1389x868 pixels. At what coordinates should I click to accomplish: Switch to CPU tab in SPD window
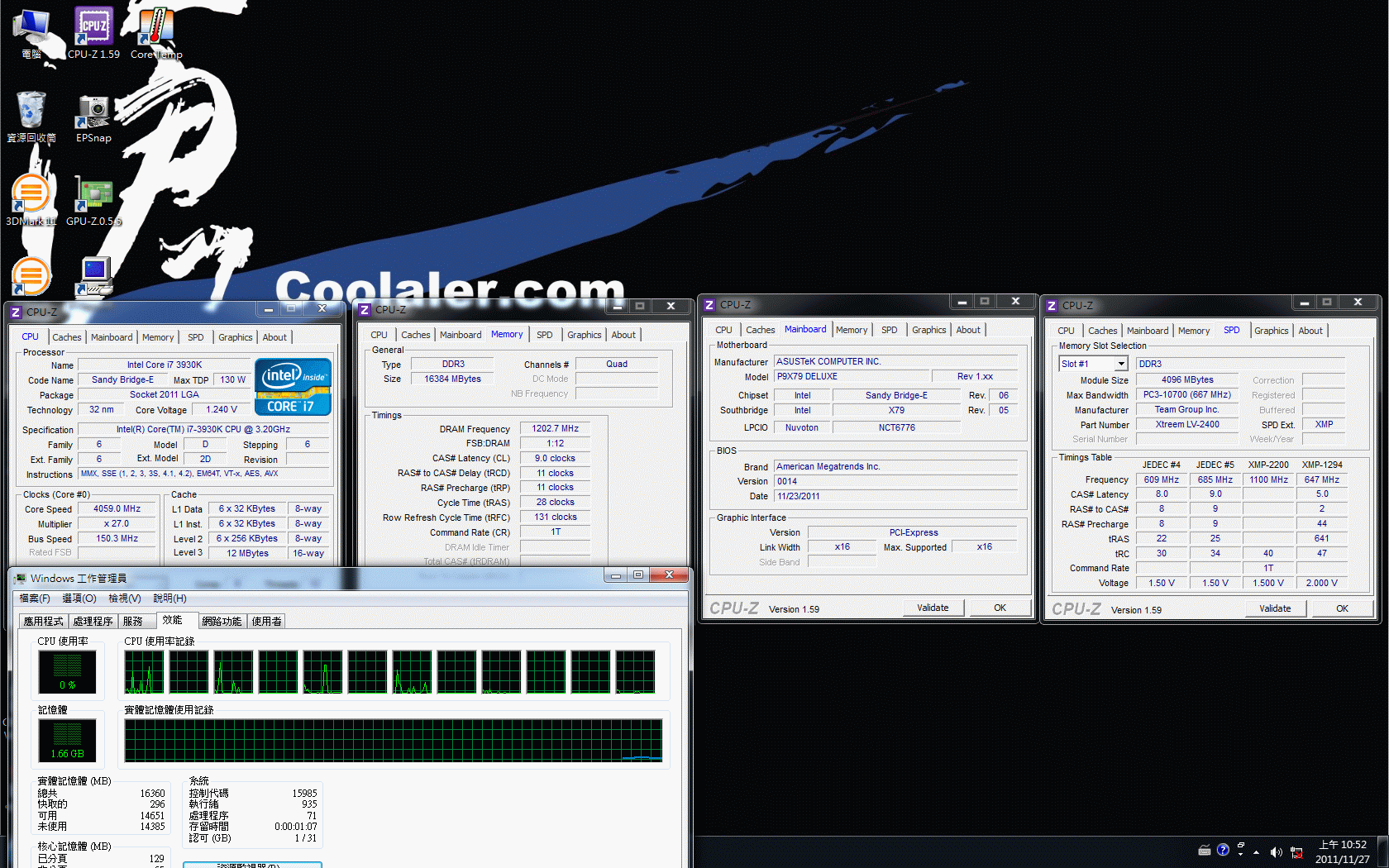(x=1067, y=331)
